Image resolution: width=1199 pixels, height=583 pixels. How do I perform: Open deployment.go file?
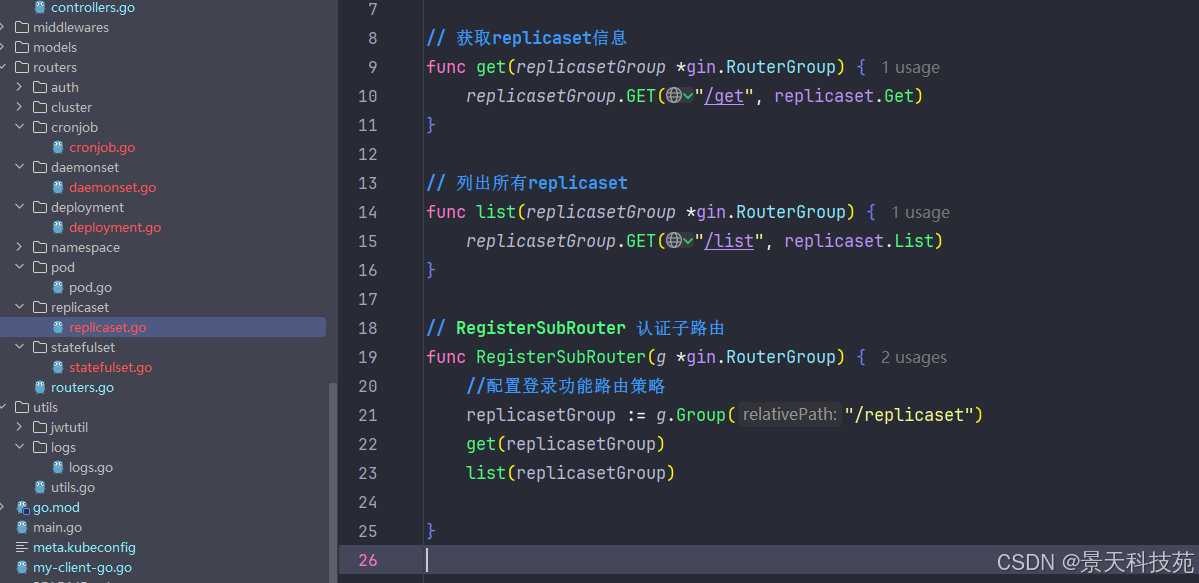[x=115, y=227]
